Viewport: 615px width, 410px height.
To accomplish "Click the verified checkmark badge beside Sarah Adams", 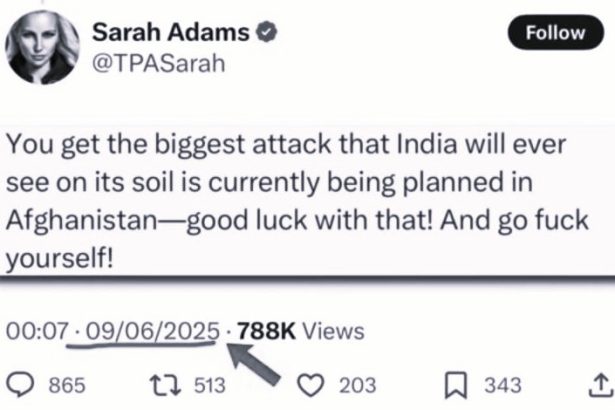I will coord(267,32).
